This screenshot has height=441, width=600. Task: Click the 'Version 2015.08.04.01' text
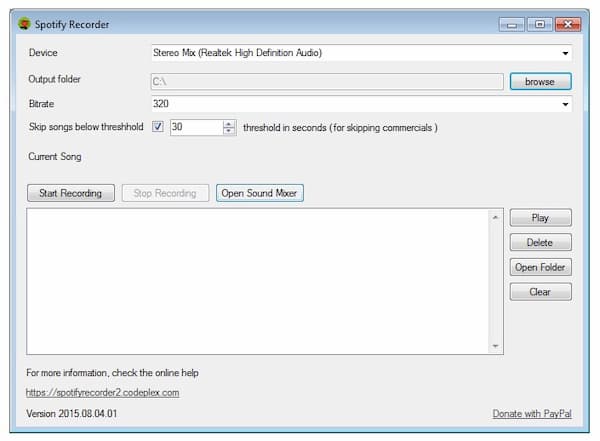coord(72,414)
